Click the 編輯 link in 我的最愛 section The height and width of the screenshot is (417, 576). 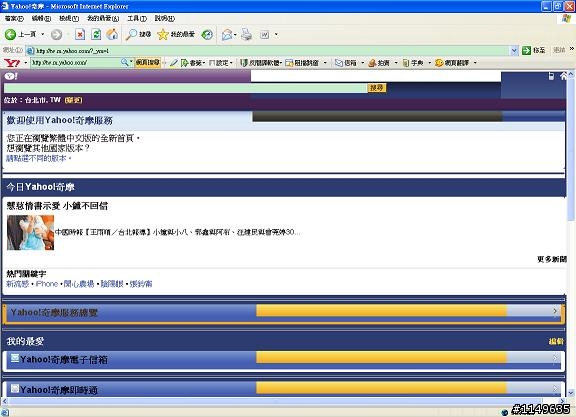(x=556, y=341)
